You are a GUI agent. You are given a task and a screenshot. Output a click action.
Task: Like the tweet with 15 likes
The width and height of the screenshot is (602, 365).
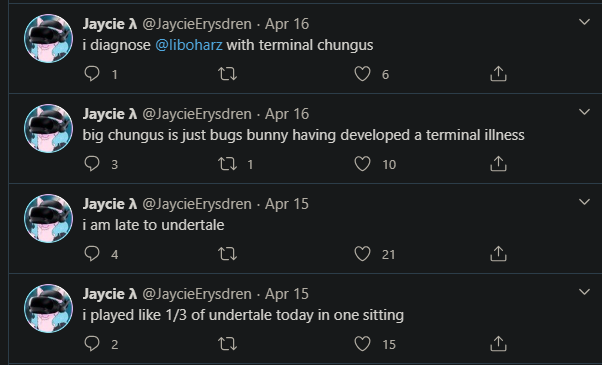[x=362, y=344]
